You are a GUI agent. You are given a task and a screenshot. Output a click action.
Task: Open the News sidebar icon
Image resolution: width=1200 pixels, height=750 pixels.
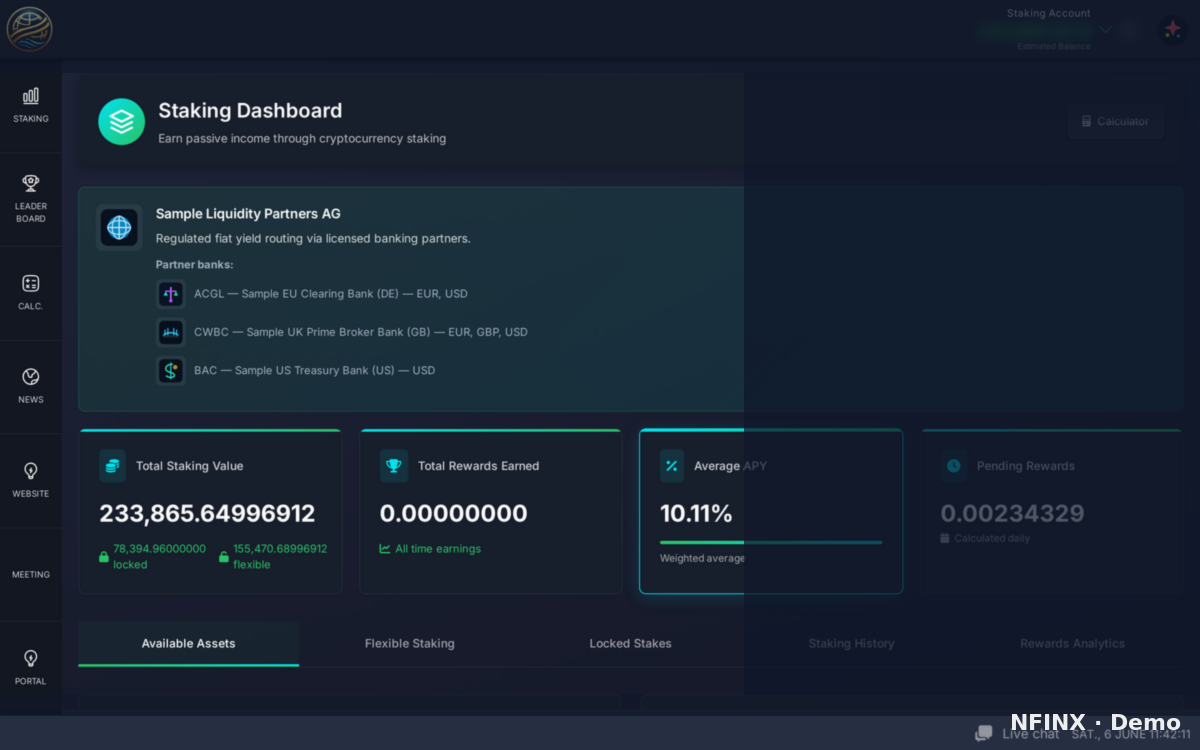point(31,377)
